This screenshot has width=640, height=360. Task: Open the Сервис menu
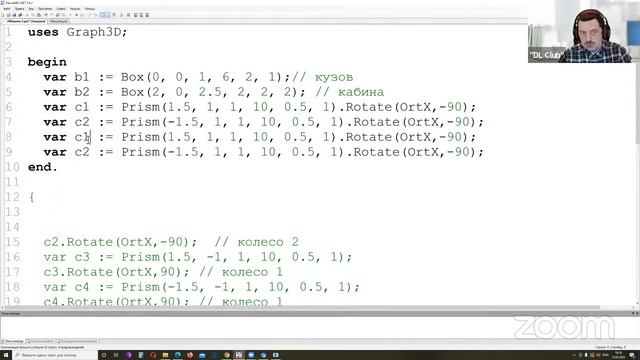pyautogui.click(x=61, y=9)
